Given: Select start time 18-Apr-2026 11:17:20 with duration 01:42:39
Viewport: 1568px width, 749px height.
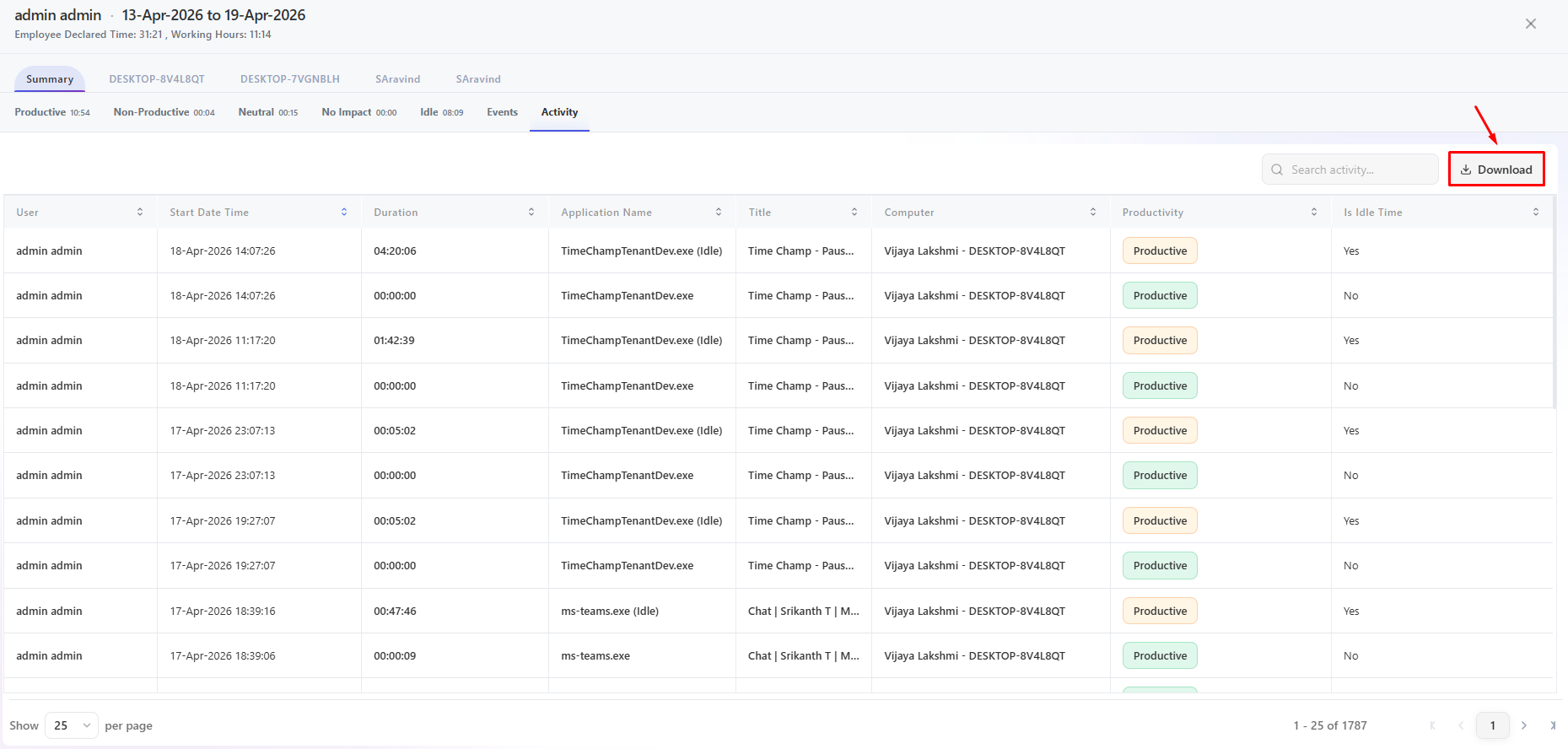Looking at the screenshot, I should tap(223, 341).
